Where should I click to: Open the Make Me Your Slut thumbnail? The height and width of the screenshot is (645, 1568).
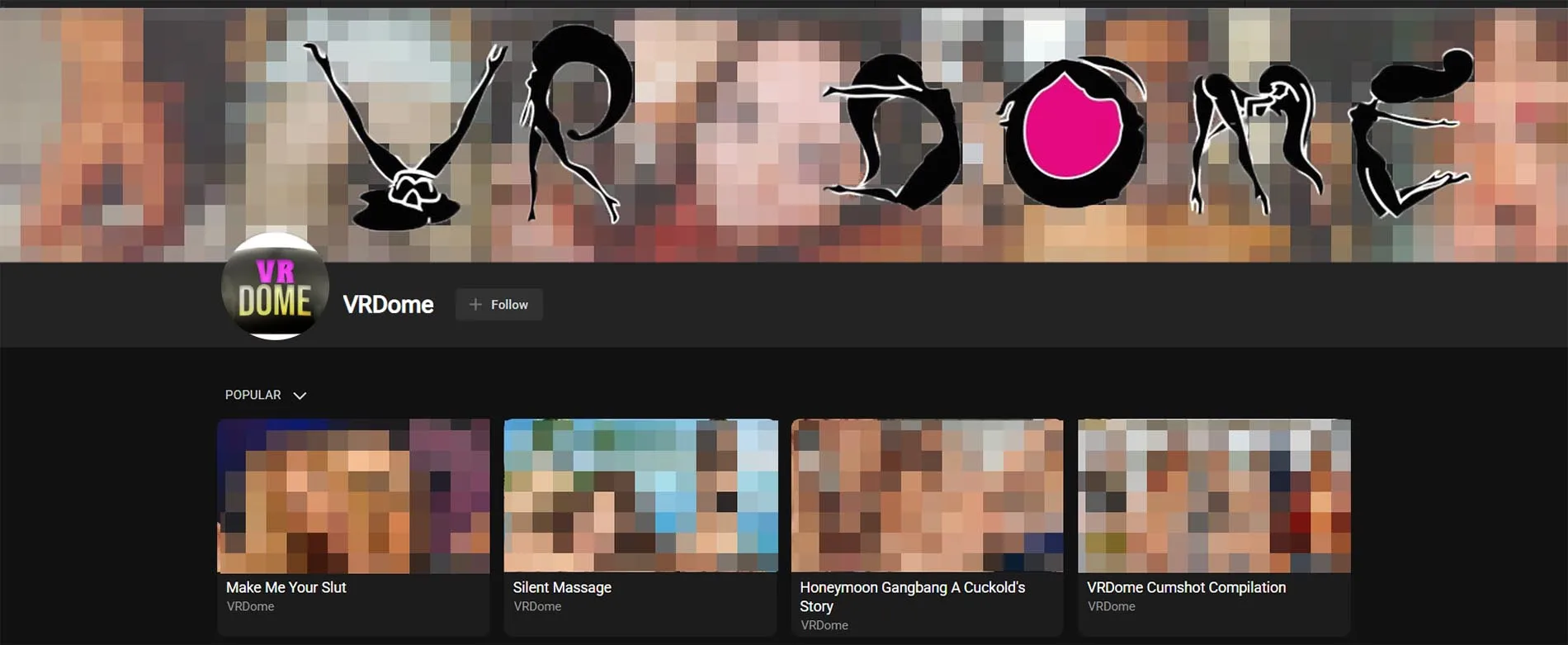[353, 496]
